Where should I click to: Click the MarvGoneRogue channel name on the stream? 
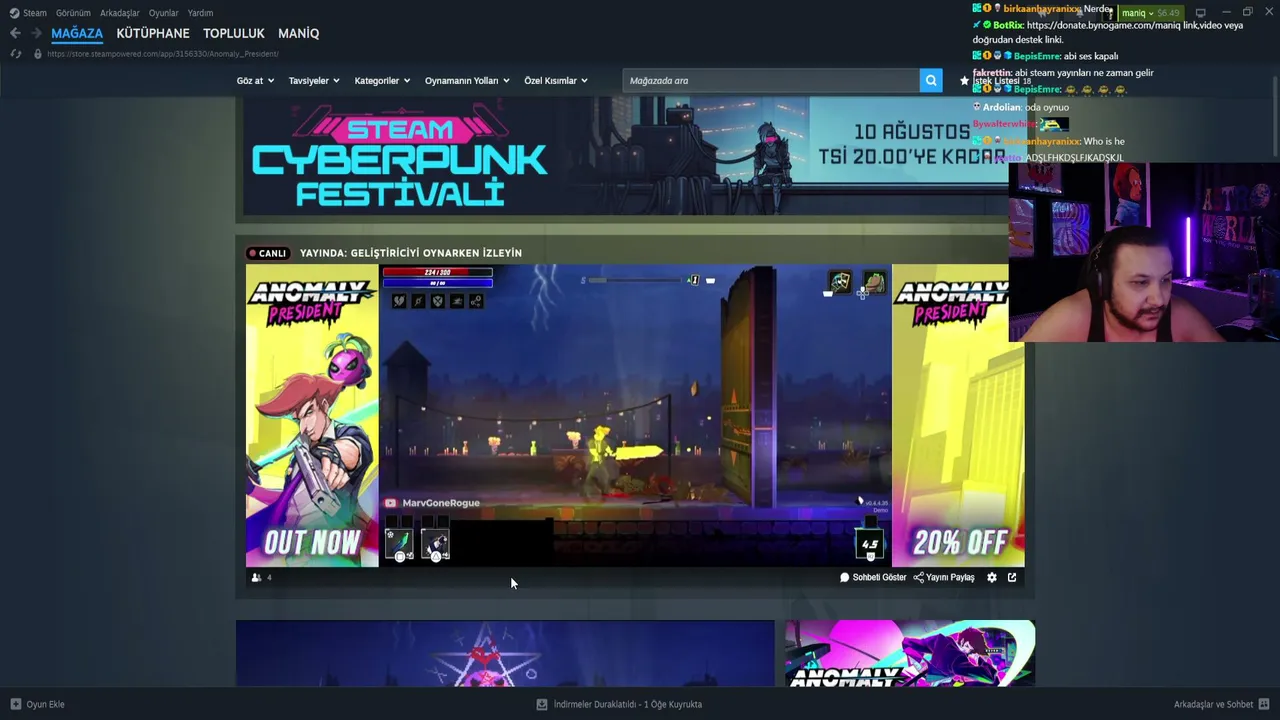tap(441, 503)
